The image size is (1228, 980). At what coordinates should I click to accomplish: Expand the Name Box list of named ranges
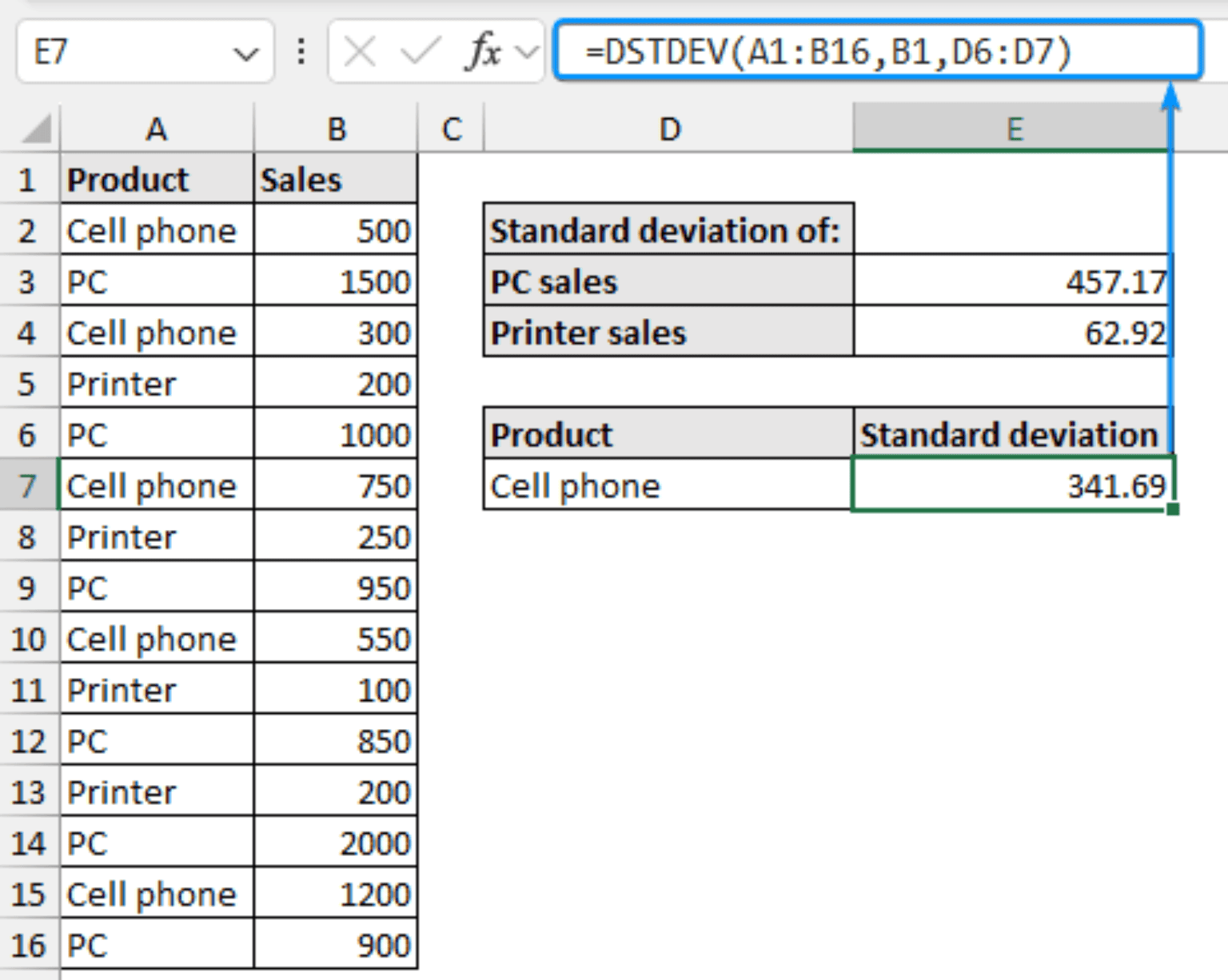245,51
